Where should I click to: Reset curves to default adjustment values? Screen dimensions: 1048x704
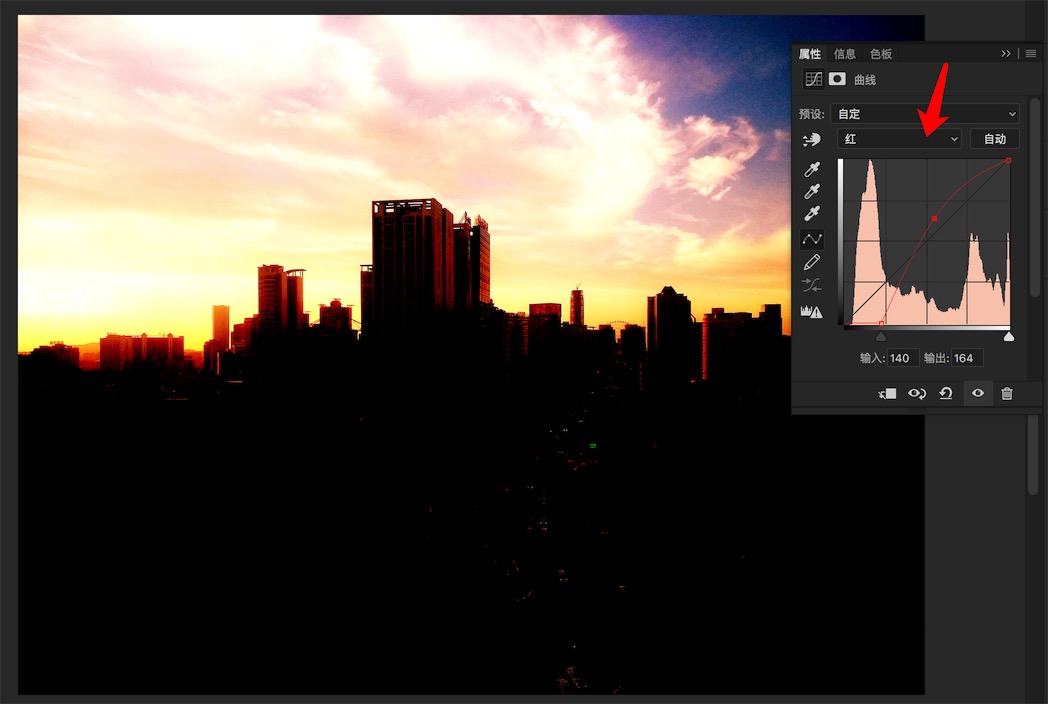(946, 394)
